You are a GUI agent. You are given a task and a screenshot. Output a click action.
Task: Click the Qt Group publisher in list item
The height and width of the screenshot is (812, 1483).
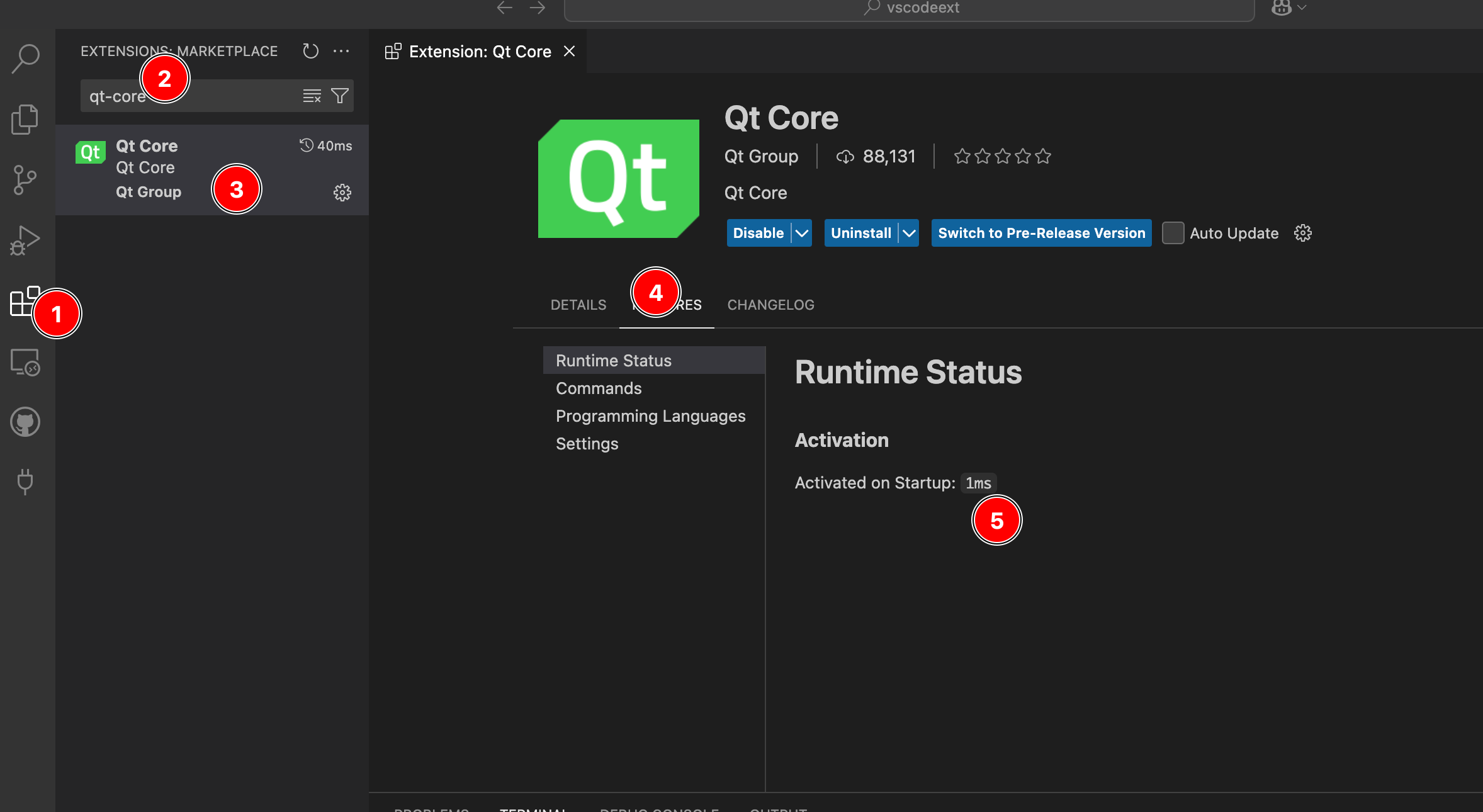coord(149,192)
